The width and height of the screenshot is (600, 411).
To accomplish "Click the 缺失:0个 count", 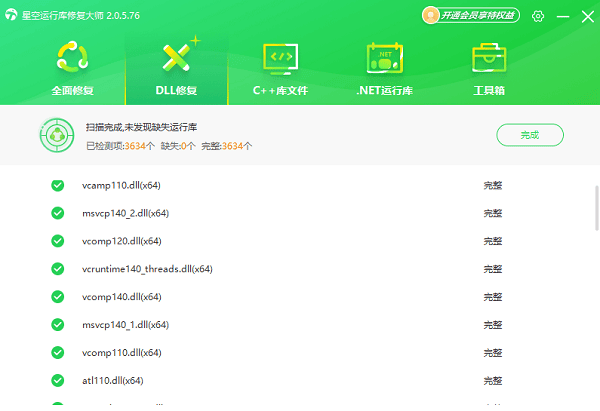I will 178,146.
